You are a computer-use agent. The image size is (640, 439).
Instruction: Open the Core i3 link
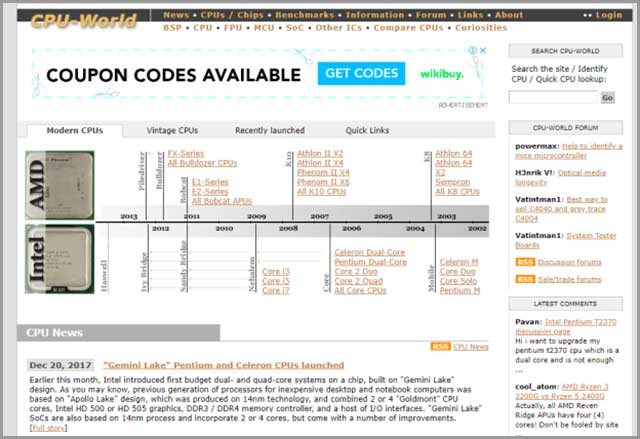276,271
